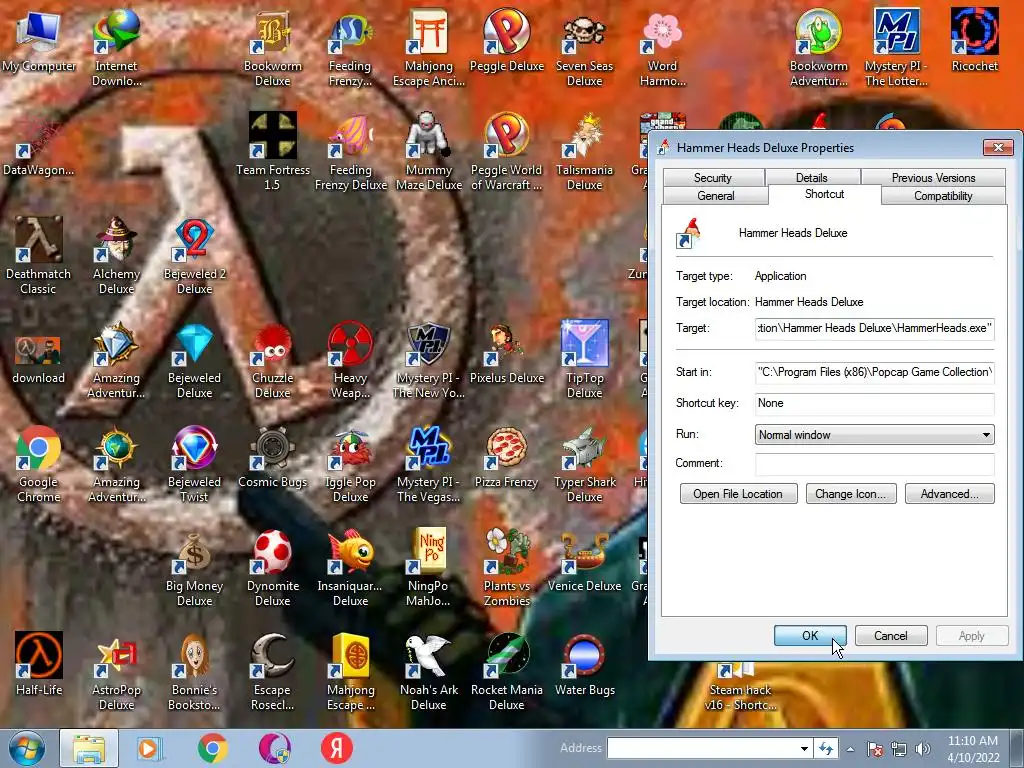
Task: Switch to the Details tab
Action: click(x=812, y=178)
